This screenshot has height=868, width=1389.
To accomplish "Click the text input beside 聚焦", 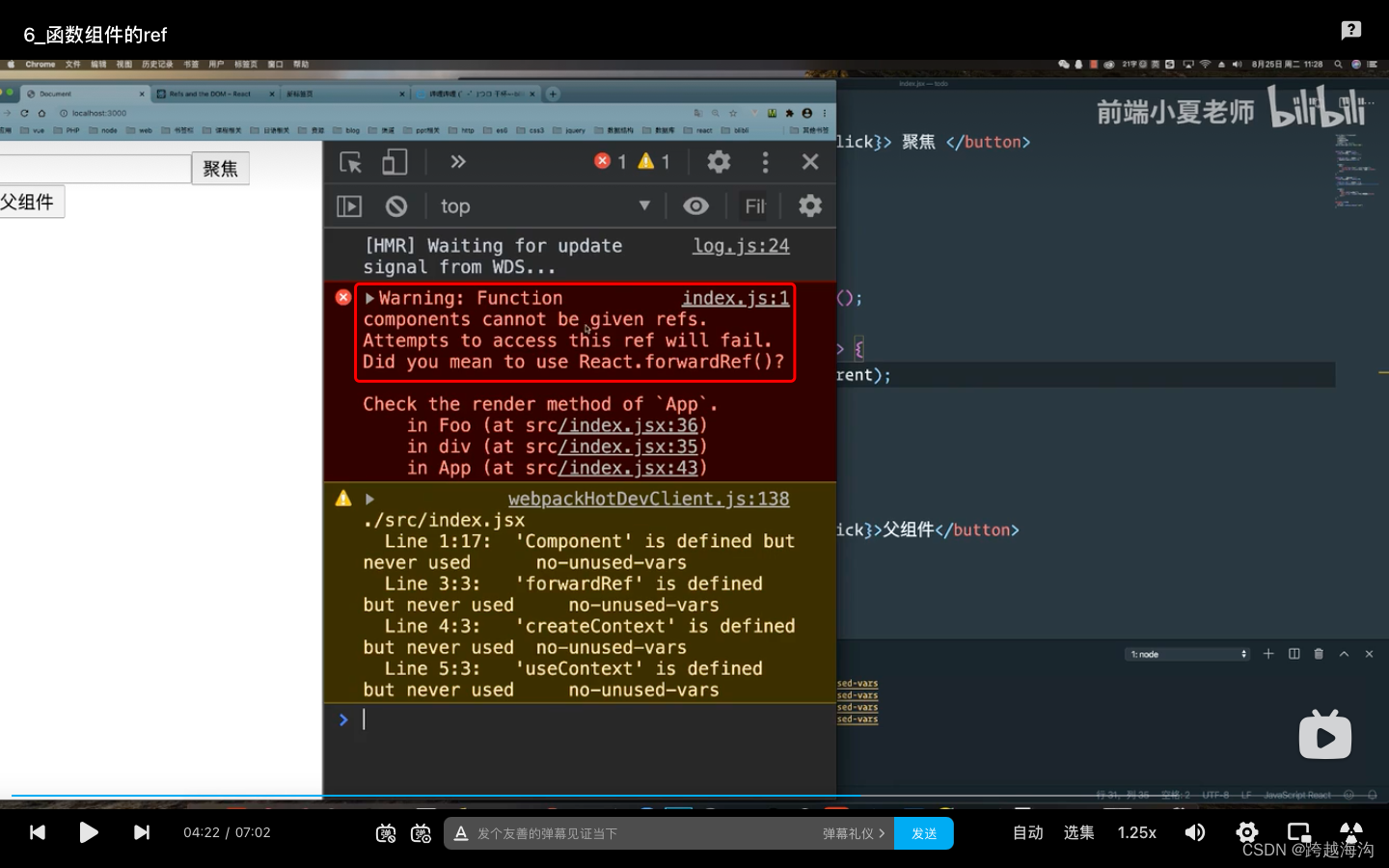I will [x=94, y=169].
